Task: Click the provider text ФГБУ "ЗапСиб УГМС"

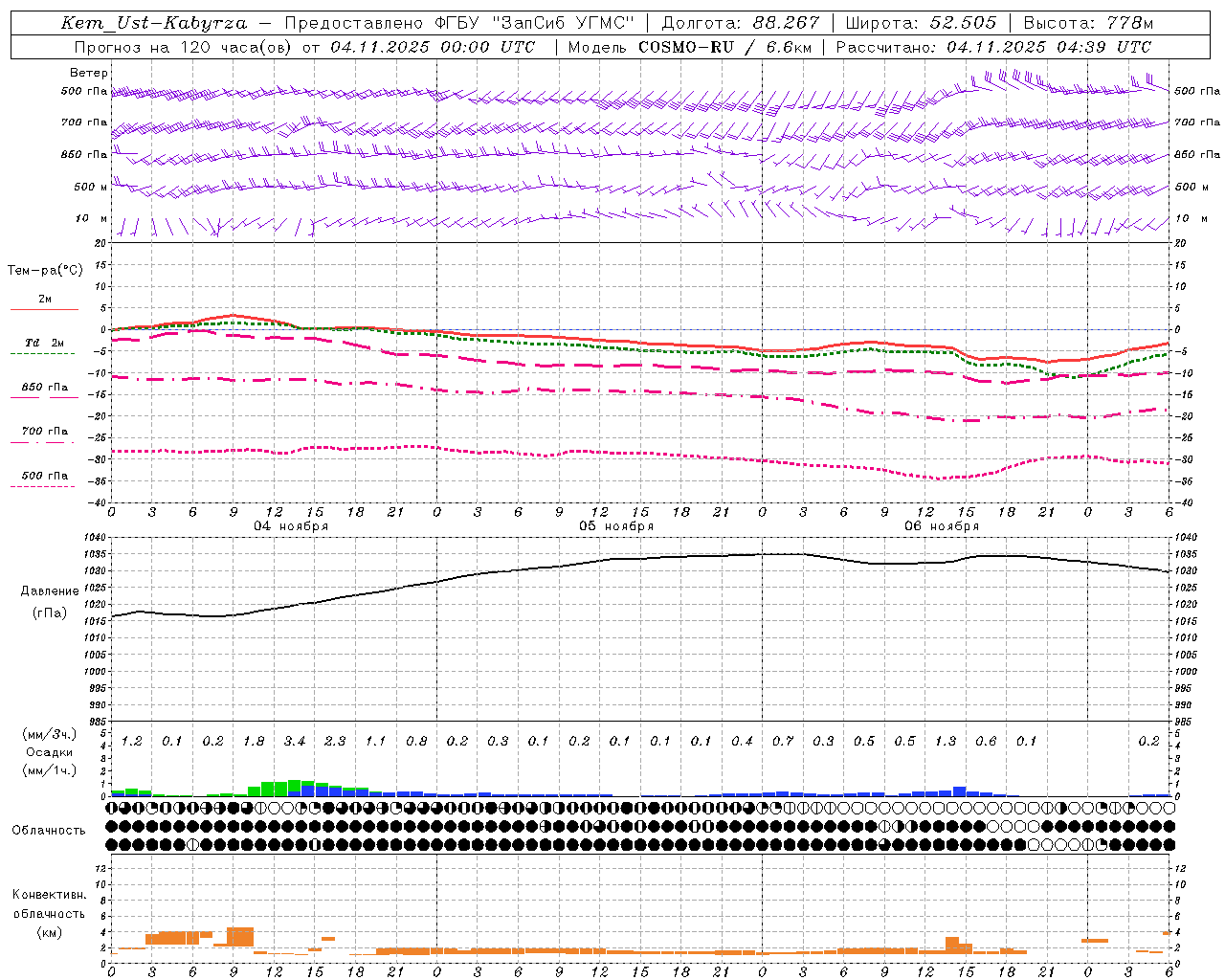Action: [533, 23]
